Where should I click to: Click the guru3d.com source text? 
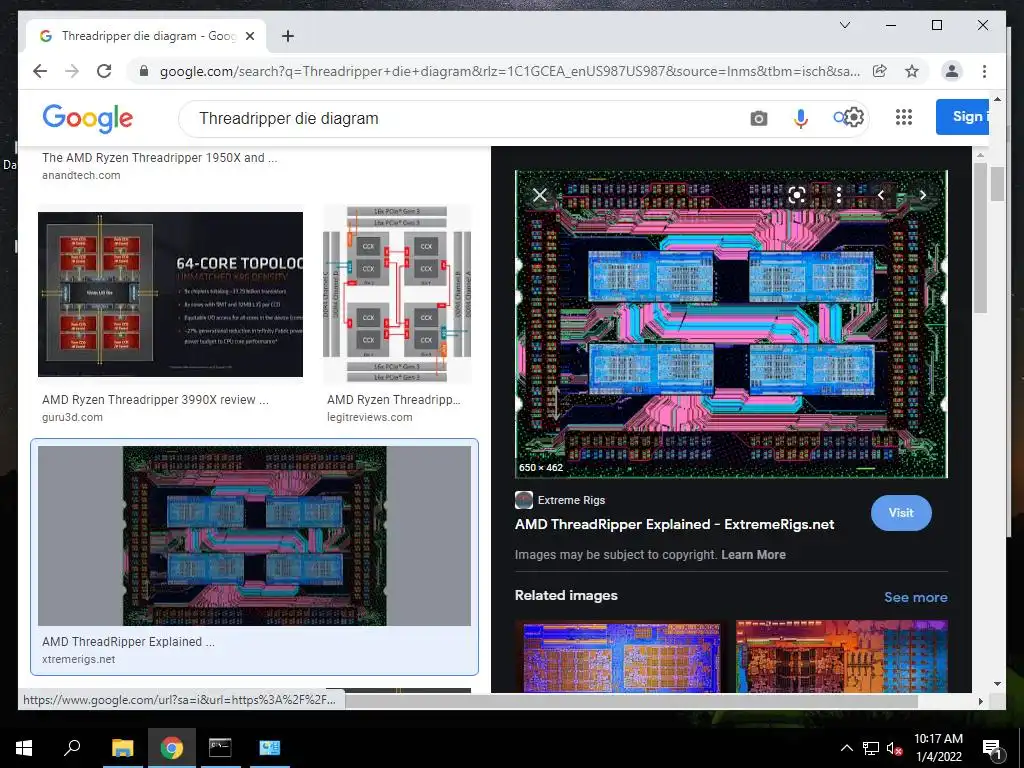click(72, 417)
